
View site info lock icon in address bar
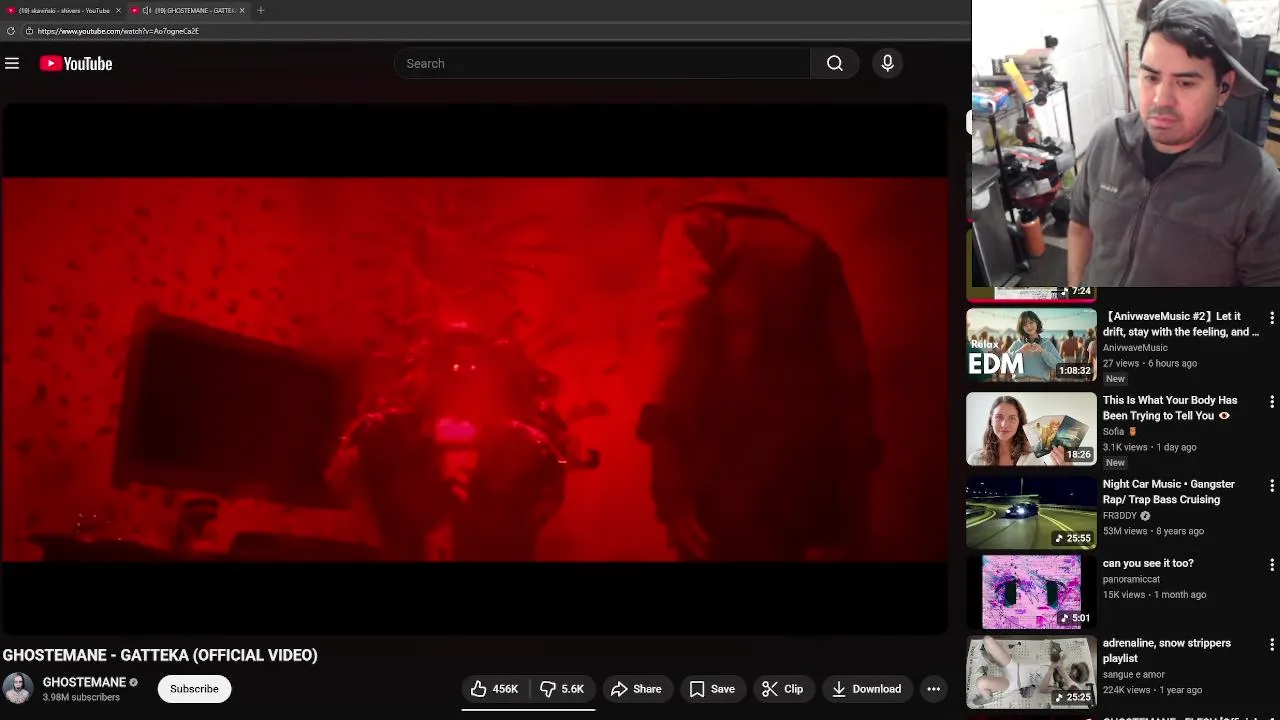point(29,31)
